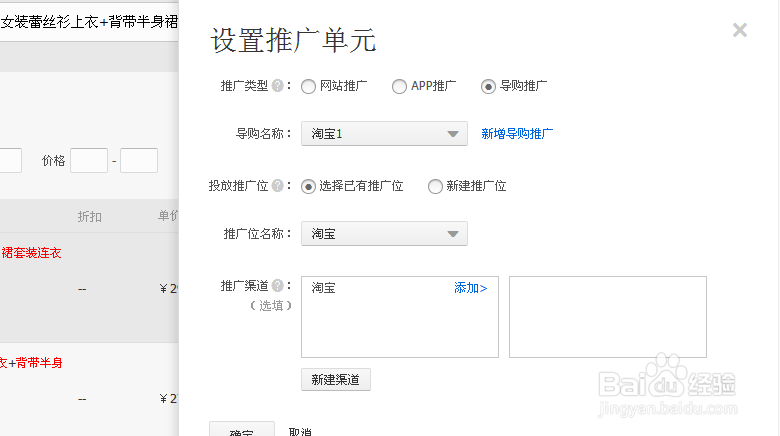Click the 新增导购推广 link
The height and width of the screenshot is (436, 780).
click(517, 134)
